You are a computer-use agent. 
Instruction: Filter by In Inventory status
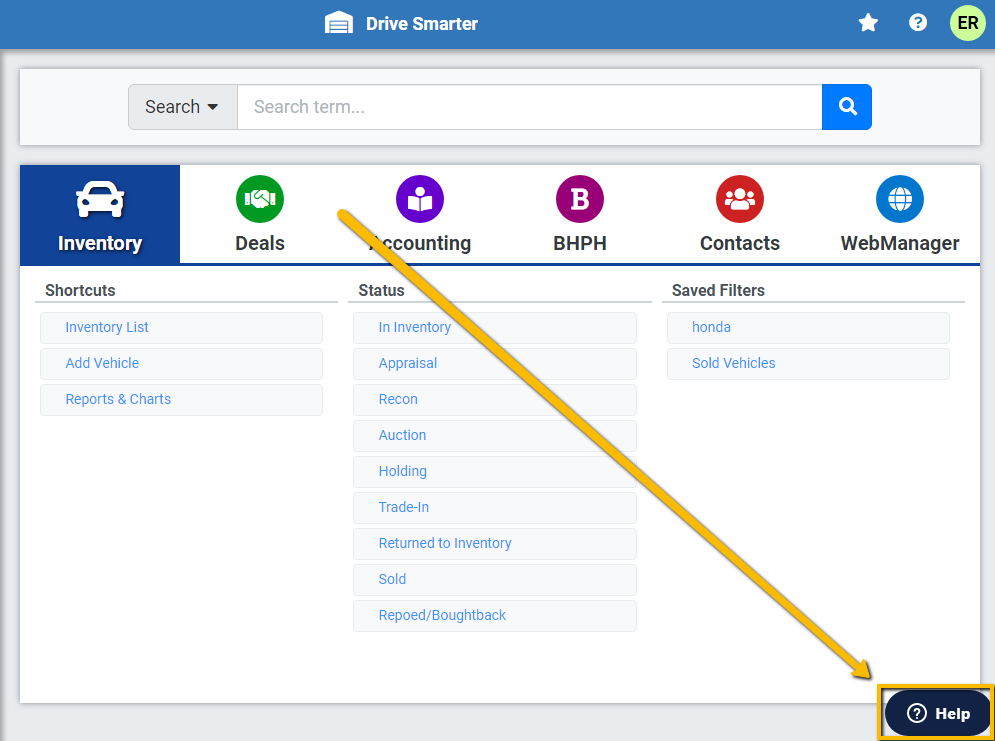[x=495, y=327]
